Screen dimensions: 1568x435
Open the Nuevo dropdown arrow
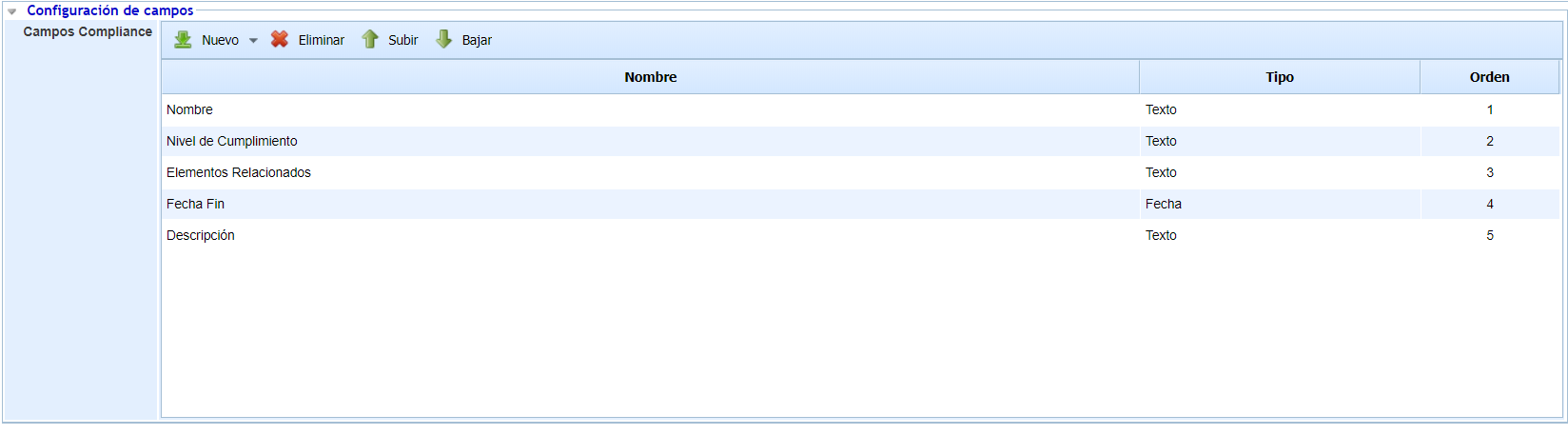tap(253, 41)
